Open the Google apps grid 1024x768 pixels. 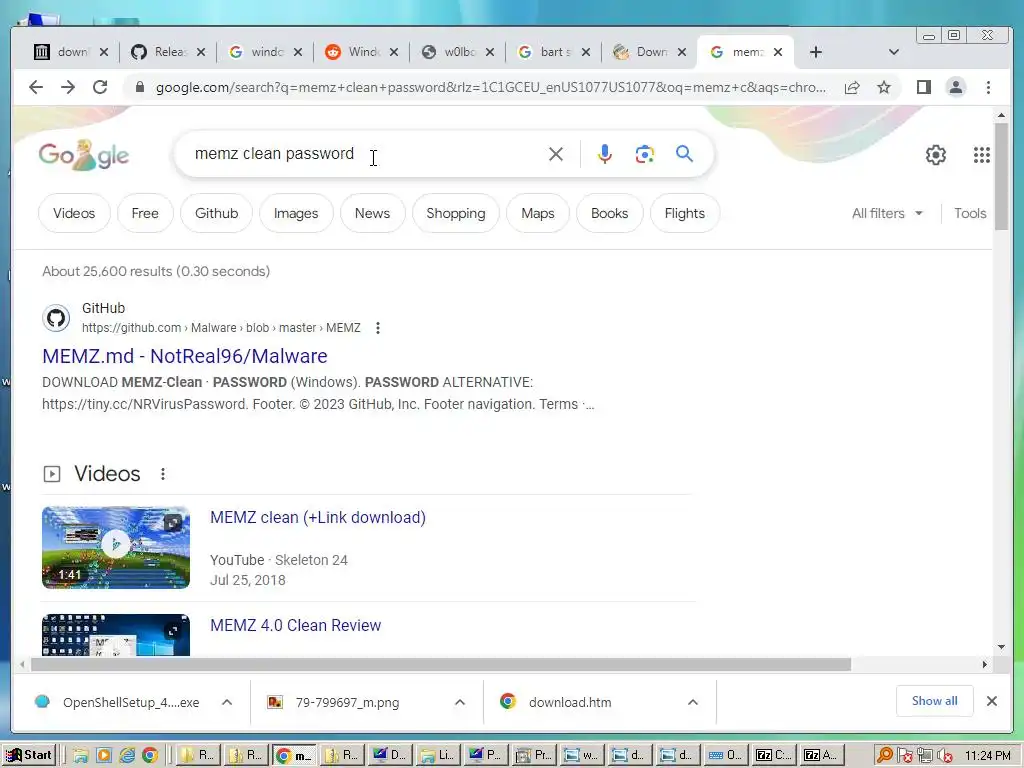982,155
